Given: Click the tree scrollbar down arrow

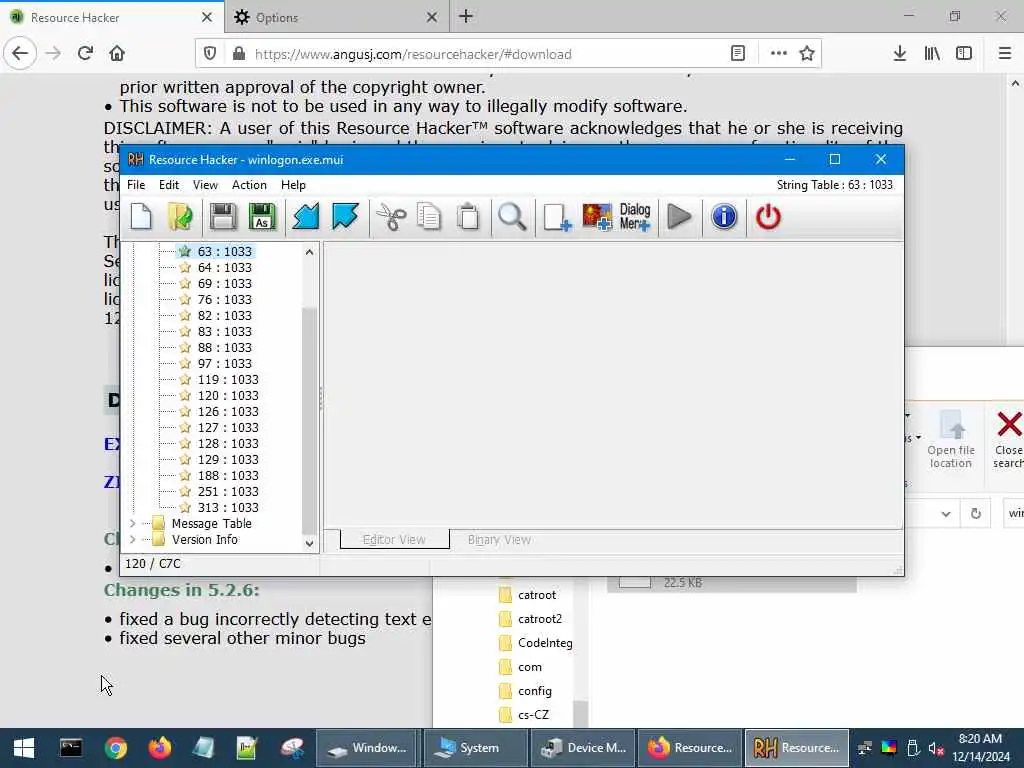Looking at the screenshot, I should pos(310,543).
